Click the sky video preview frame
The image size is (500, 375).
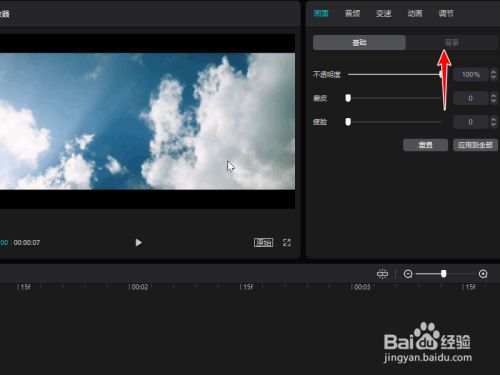(147, 121)
